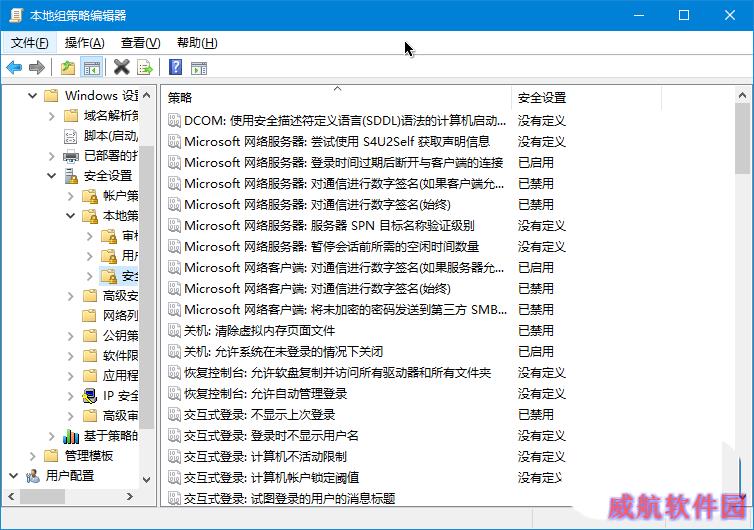Click the Back arrow toolbar icon

[x=14, y=68]
